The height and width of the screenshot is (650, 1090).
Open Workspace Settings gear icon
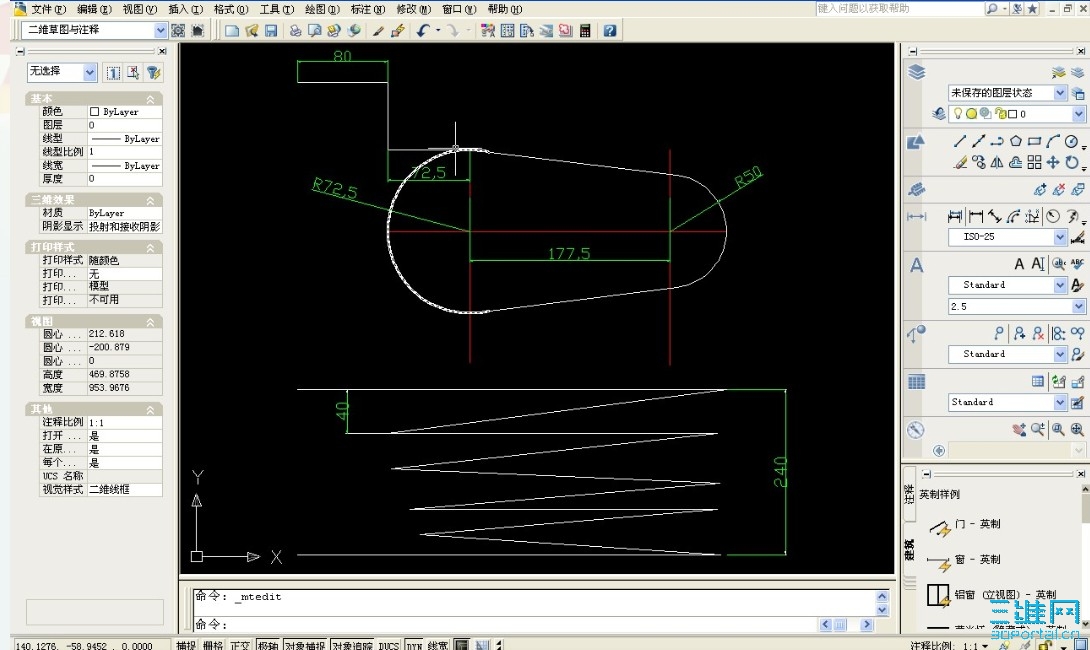coord(179,31)
